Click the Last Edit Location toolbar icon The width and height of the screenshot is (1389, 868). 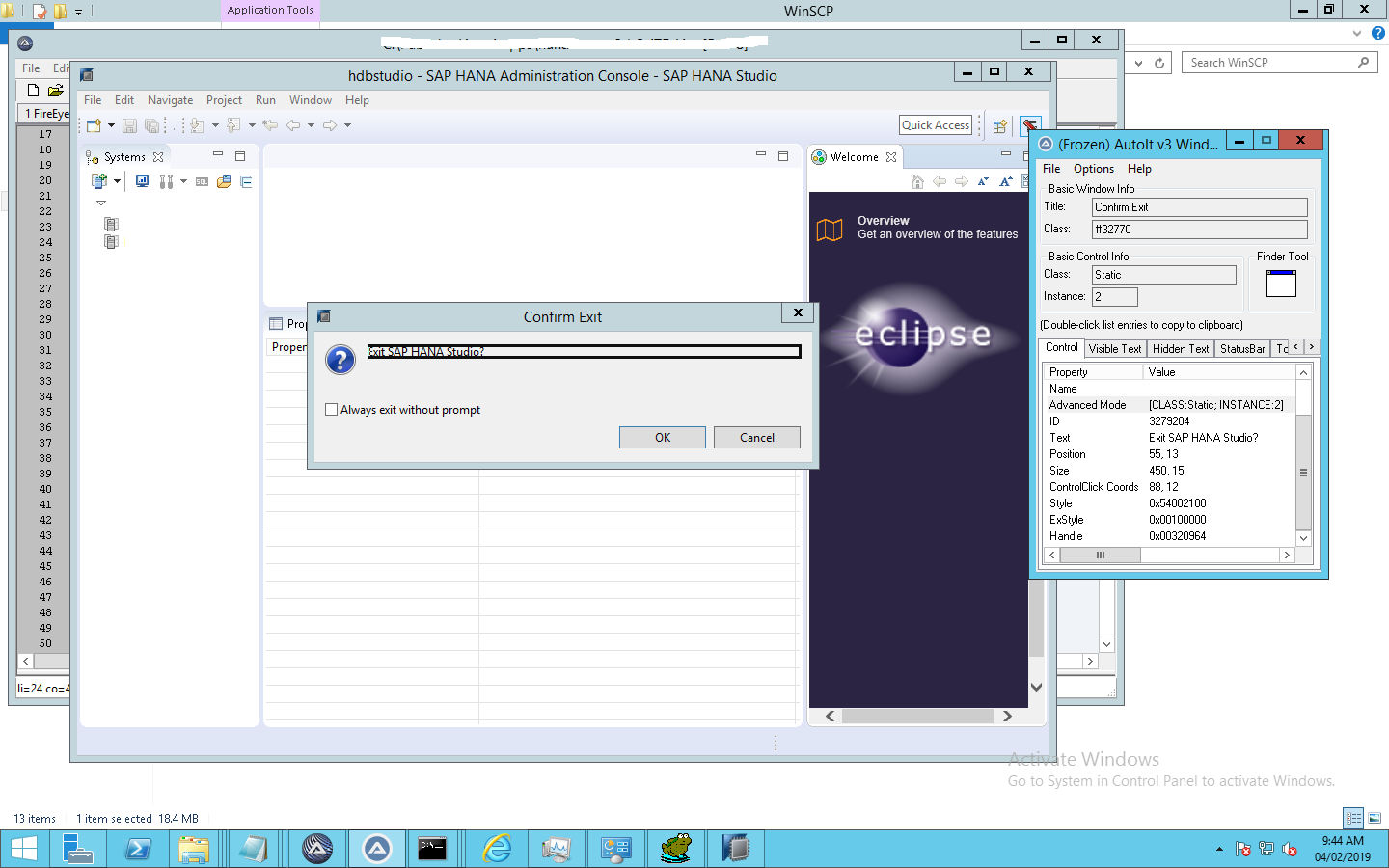pos(271,125)
